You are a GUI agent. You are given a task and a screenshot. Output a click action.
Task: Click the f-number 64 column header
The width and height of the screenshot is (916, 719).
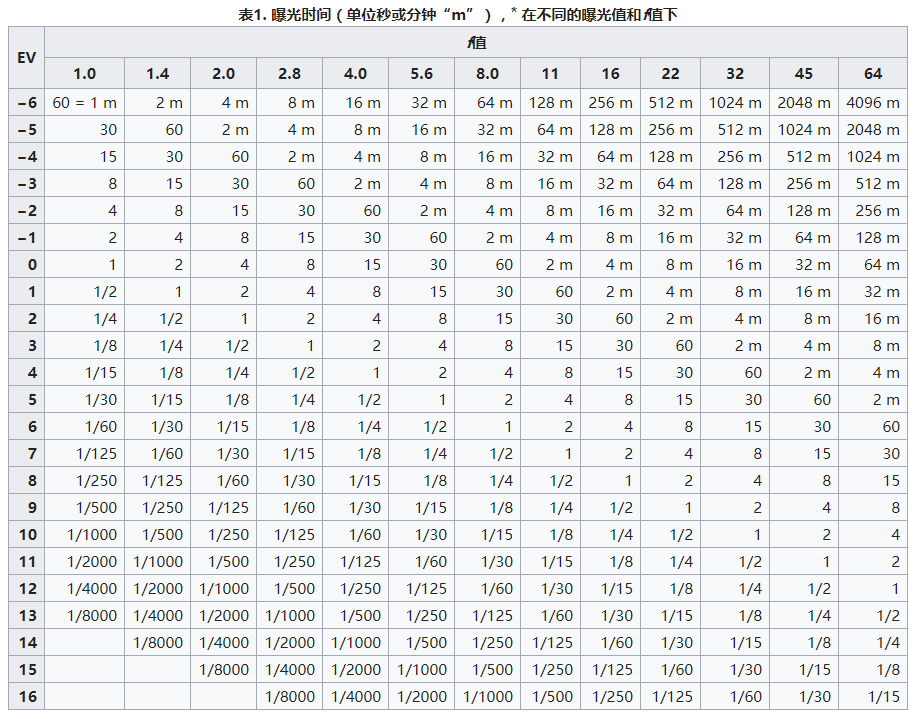873,74
